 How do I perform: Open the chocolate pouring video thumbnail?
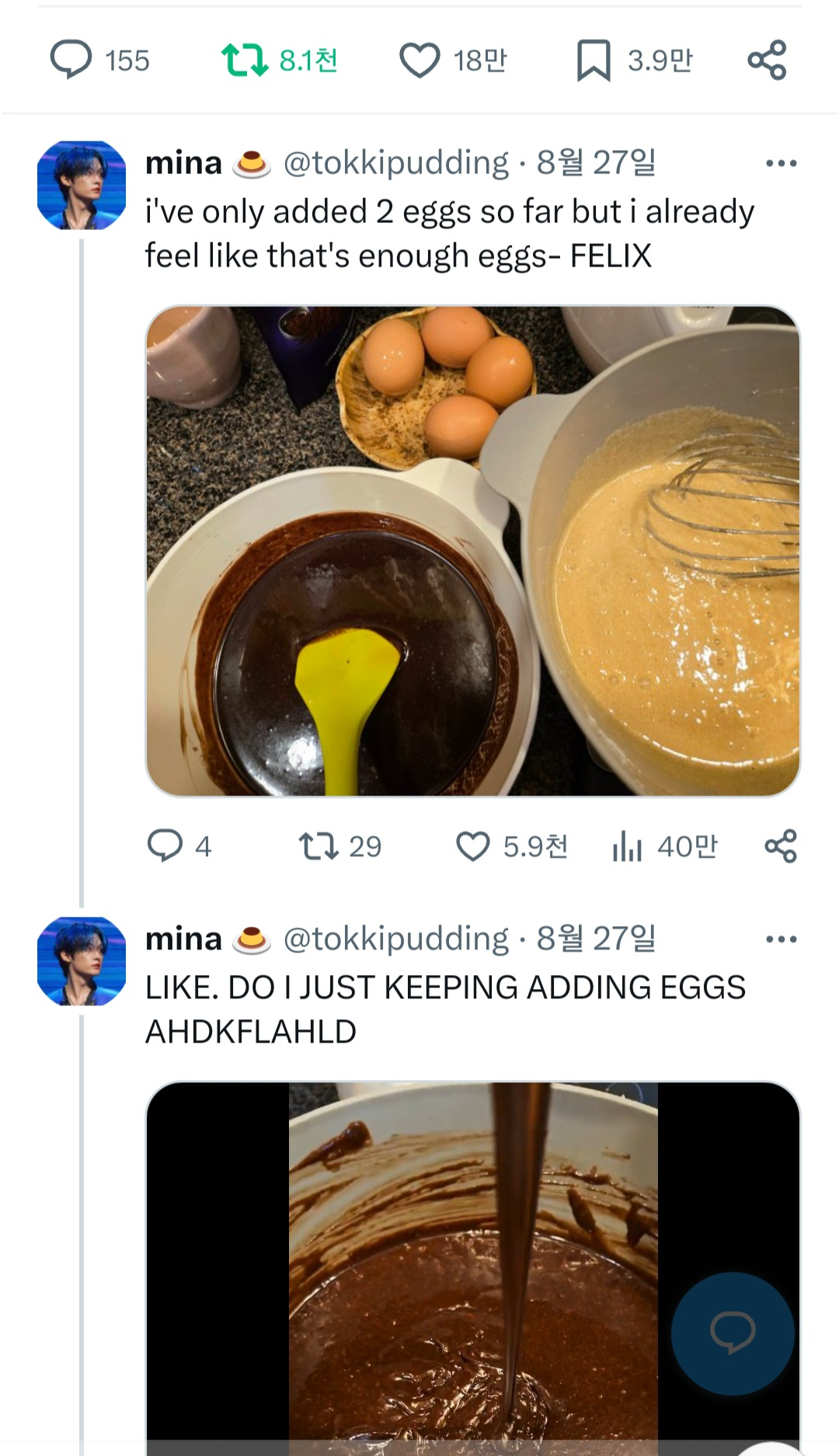coord(471,1266)
